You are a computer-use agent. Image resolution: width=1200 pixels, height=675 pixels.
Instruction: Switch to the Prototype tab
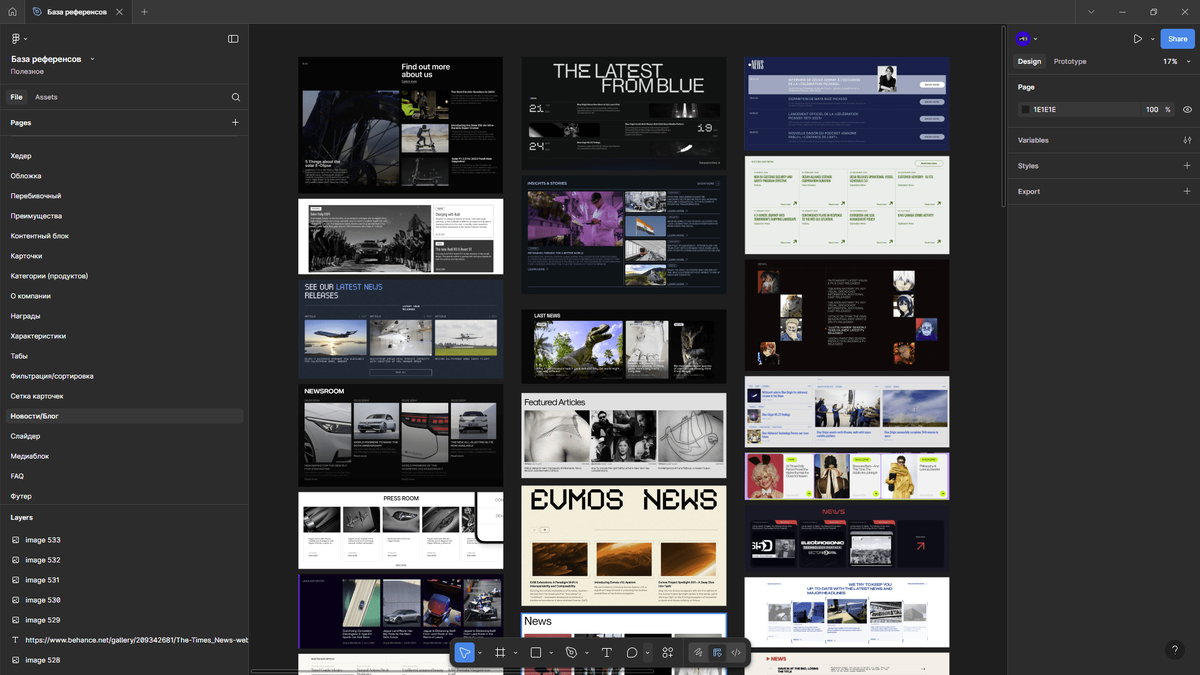[1070, 62]
